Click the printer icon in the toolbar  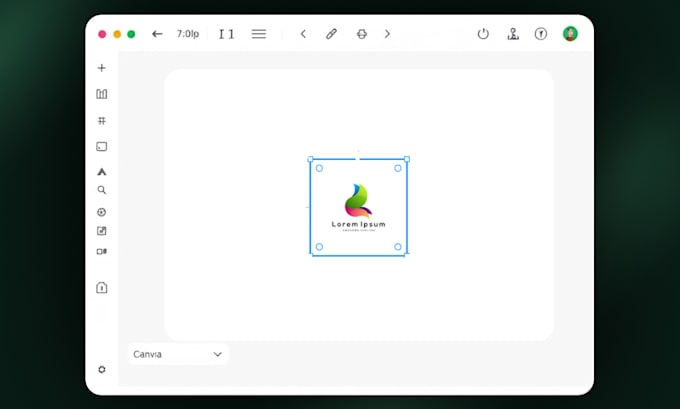coord(362,34)
